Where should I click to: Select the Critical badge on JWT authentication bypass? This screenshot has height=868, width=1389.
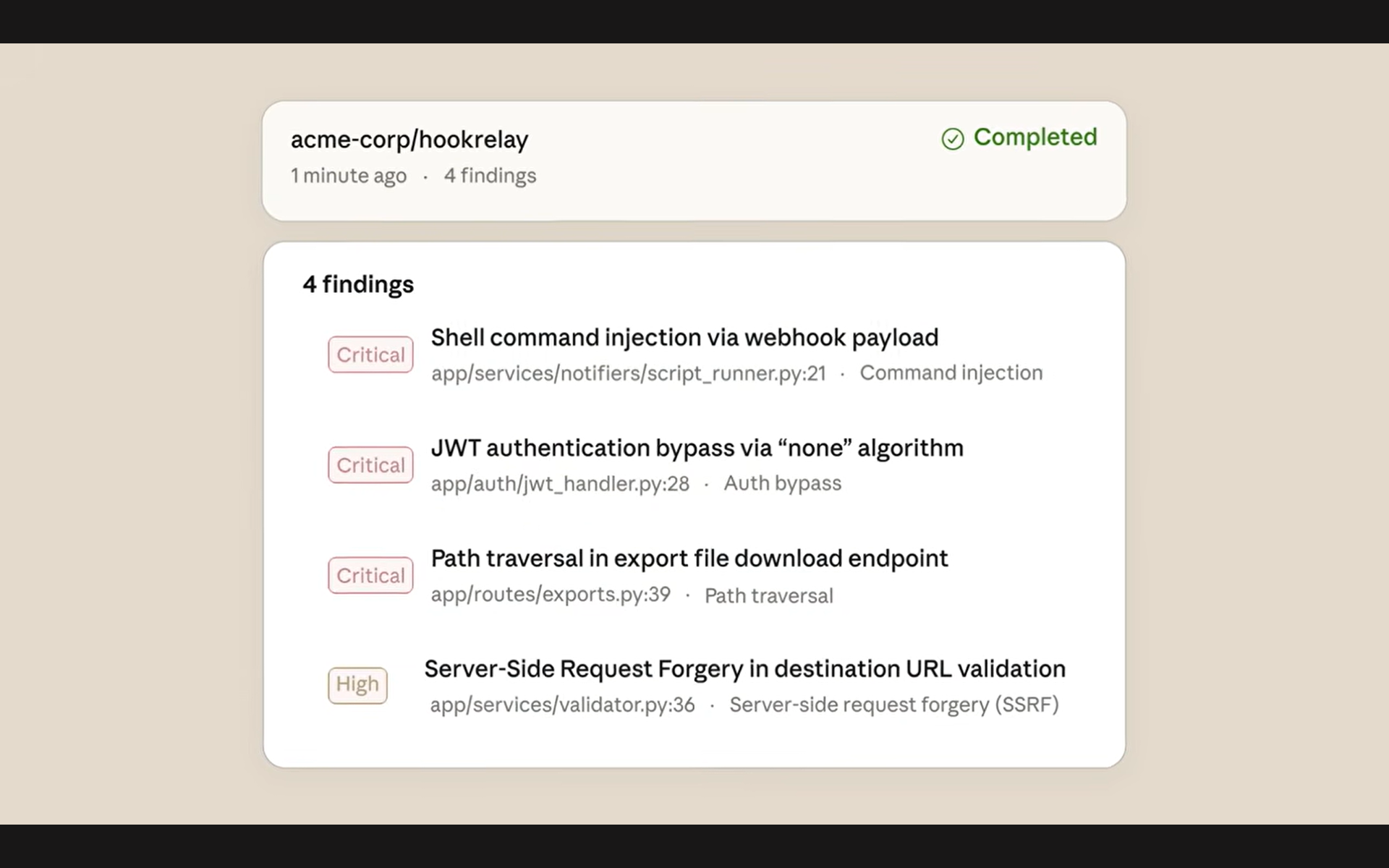[370, 465]
